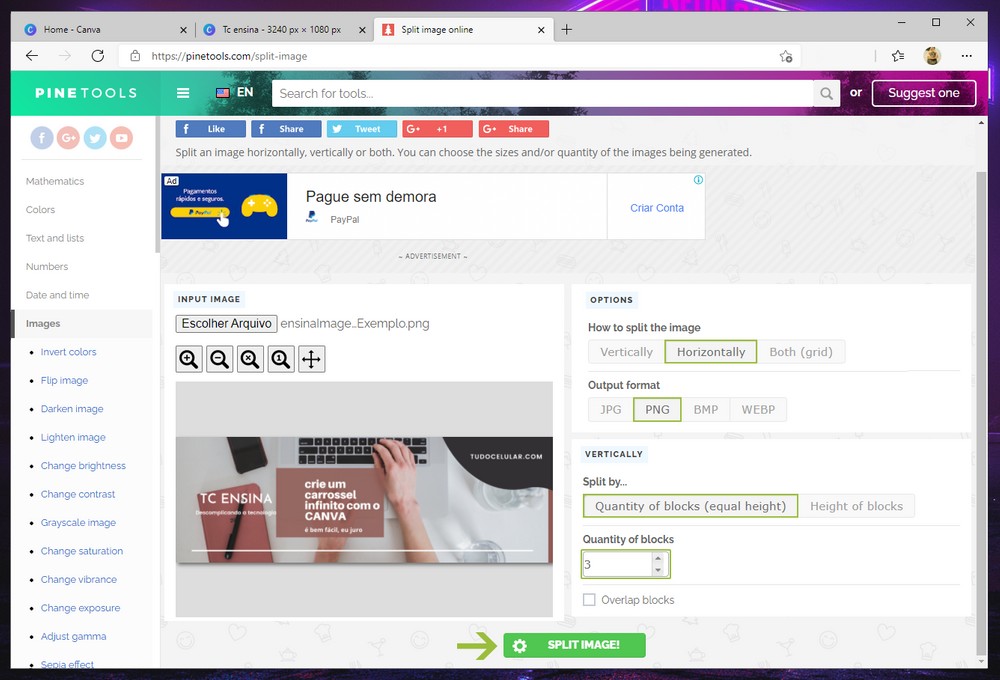Open the YouTube circle icon in sidebar
1000x680 pixels.
122,138
